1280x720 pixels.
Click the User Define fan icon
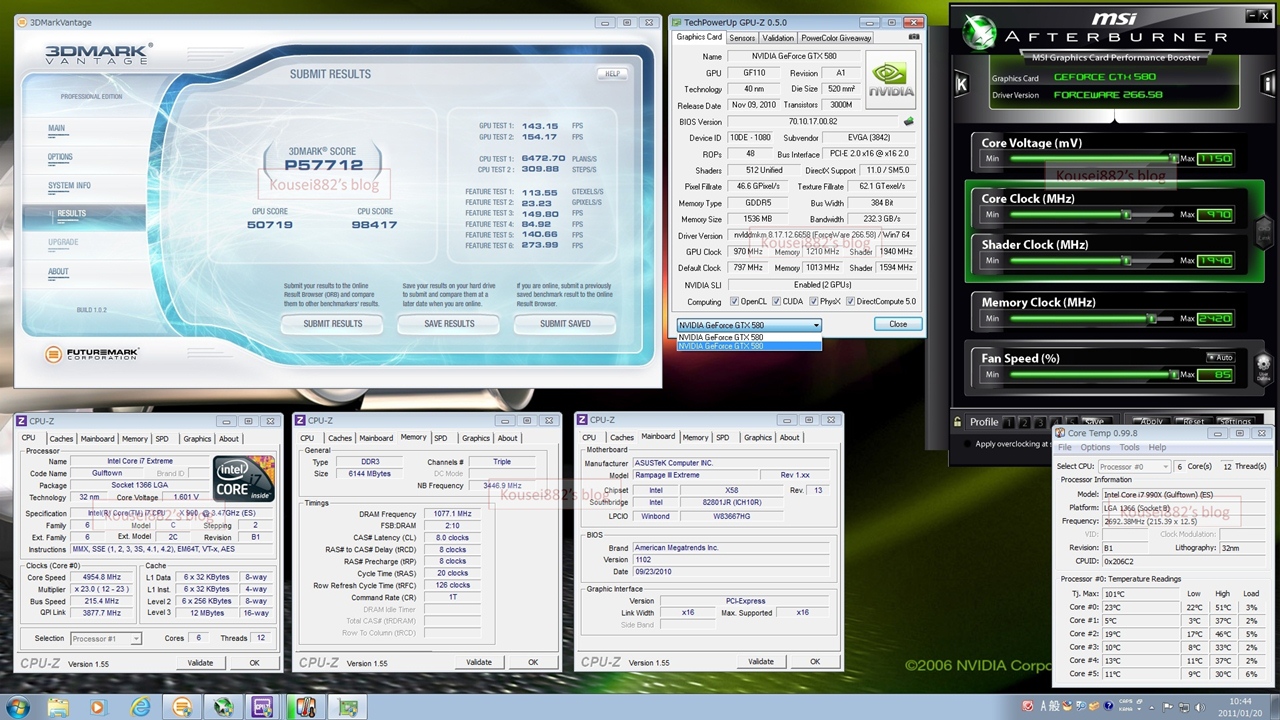tap(1263, 367)
